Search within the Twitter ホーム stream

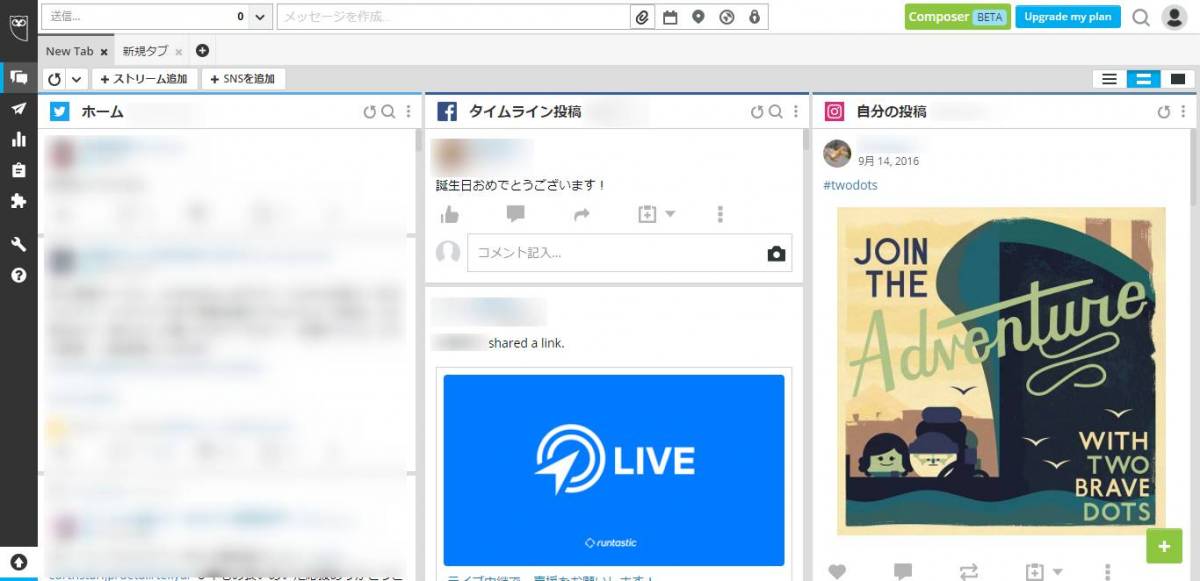tap(389, 112)
